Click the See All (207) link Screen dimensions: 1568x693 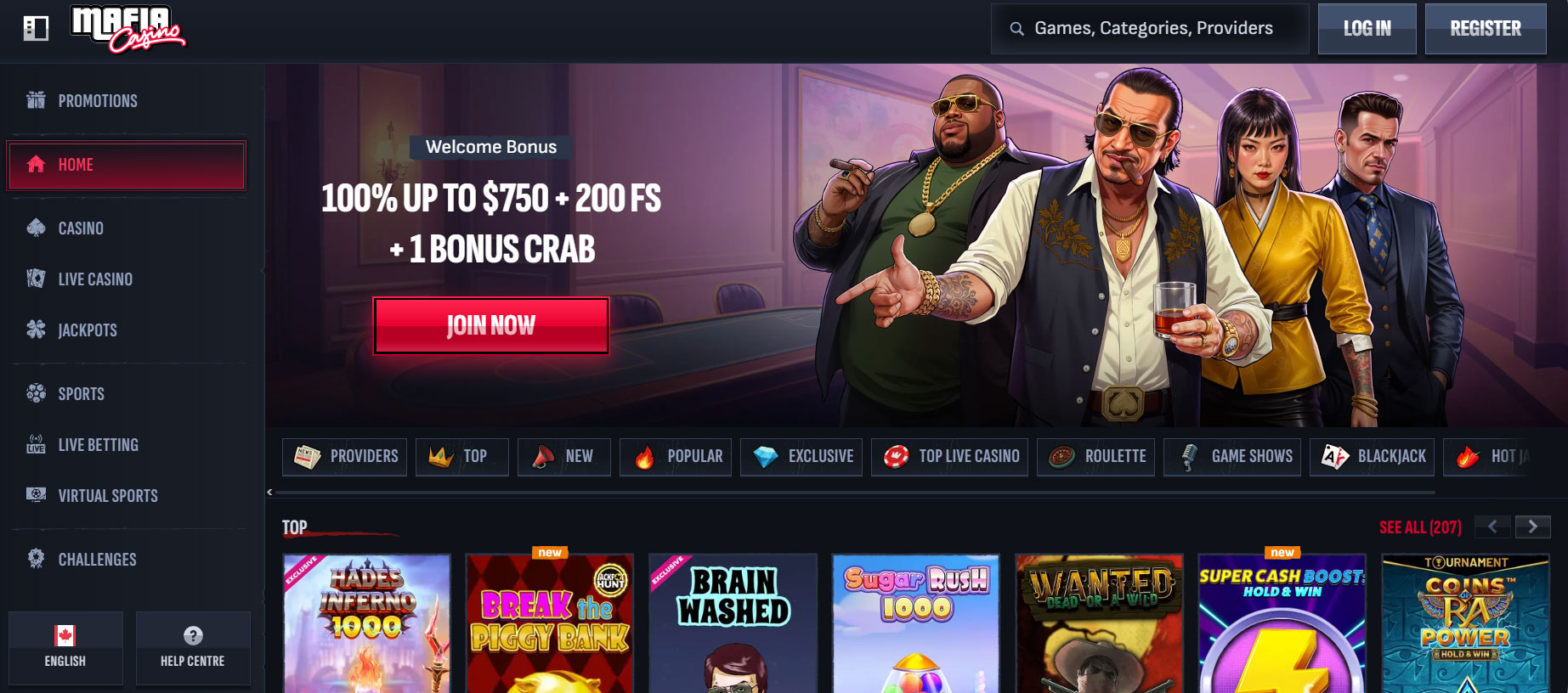(1420, 527)
